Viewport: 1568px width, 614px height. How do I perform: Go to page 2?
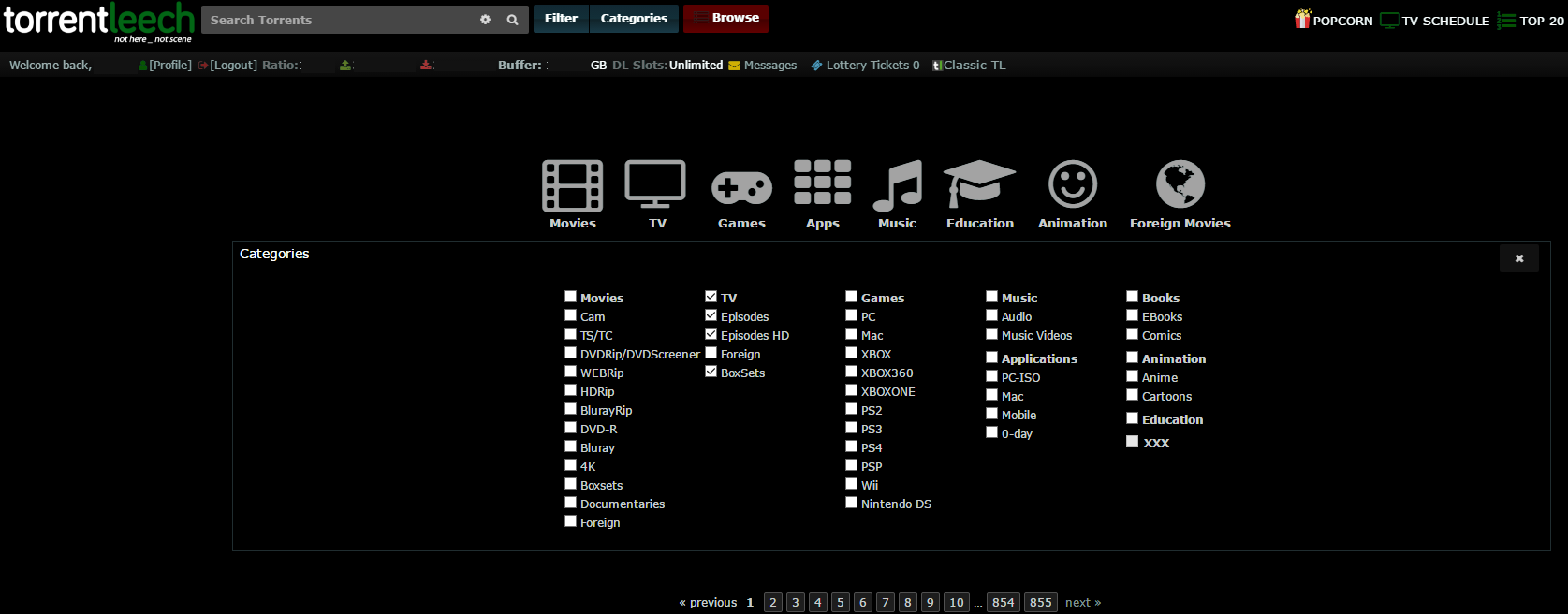pyautogui.click(x=773, y=602)
